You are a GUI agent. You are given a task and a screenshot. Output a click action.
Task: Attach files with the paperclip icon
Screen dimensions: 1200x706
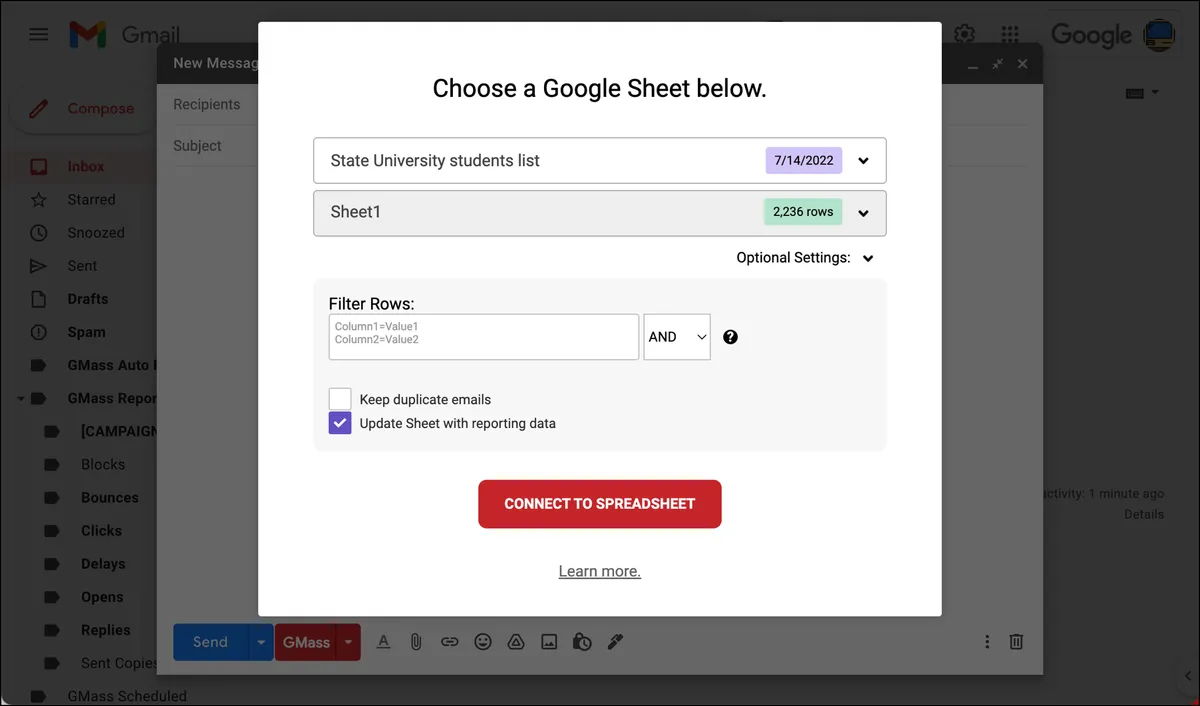pyautogui.click(x=416, y=642)
